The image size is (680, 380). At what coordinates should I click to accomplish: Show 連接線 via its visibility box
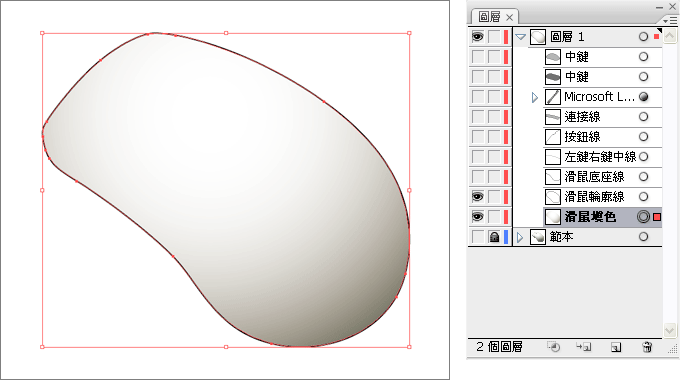(x=477, y=117)
